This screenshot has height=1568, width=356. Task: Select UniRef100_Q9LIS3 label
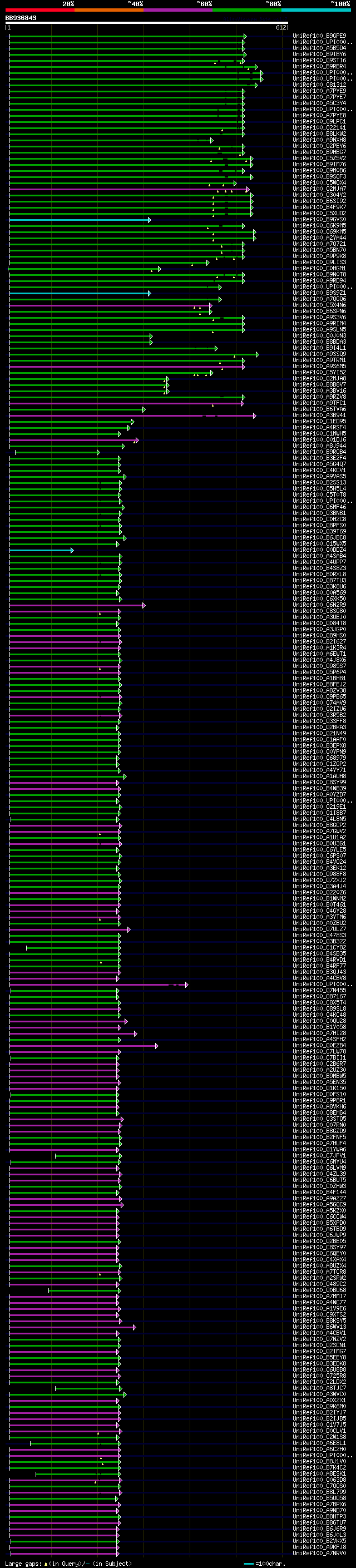pyautogui.click(x=319, y=263)
